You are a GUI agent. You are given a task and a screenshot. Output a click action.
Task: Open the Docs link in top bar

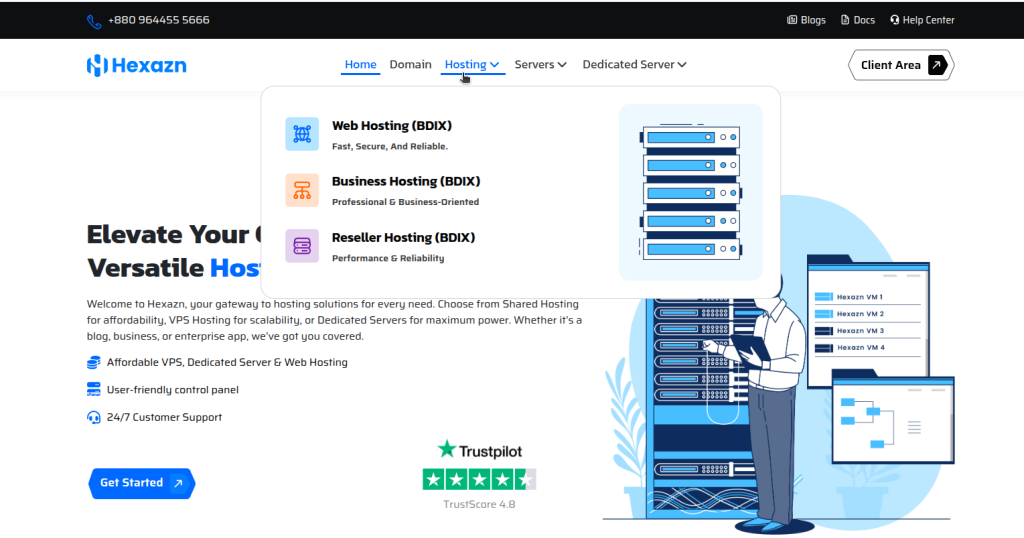tap(857, 20)
